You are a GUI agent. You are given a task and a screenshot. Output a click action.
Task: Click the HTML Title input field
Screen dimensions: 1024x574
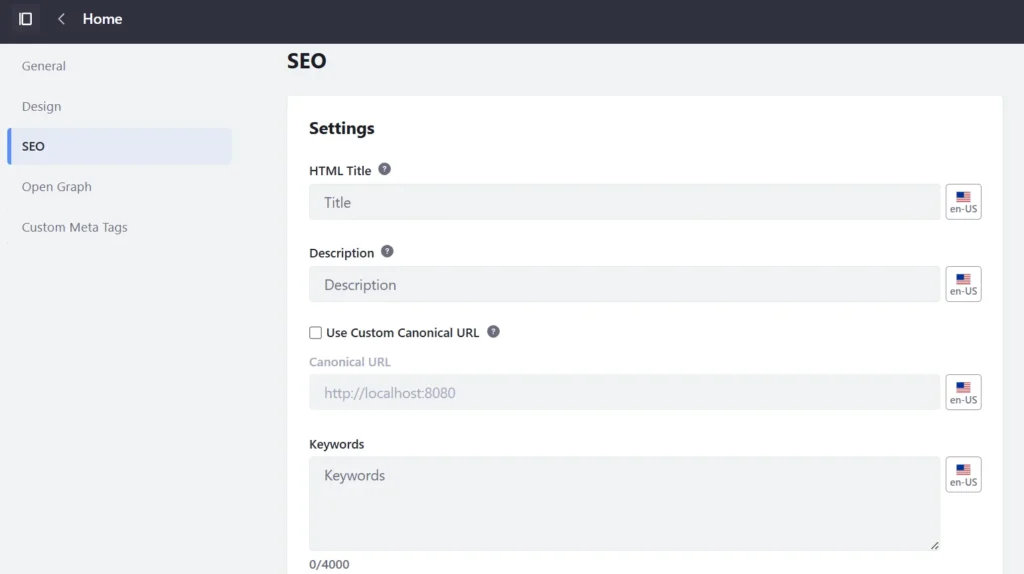[624, 202]
